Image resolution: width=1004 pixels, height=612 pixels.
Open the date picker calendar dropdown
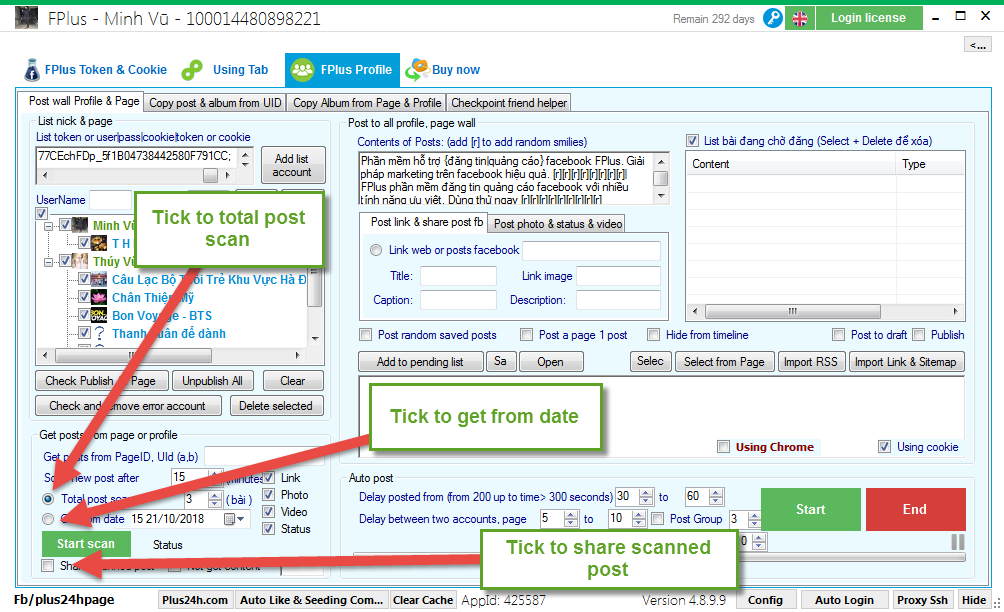pos(234,519)
